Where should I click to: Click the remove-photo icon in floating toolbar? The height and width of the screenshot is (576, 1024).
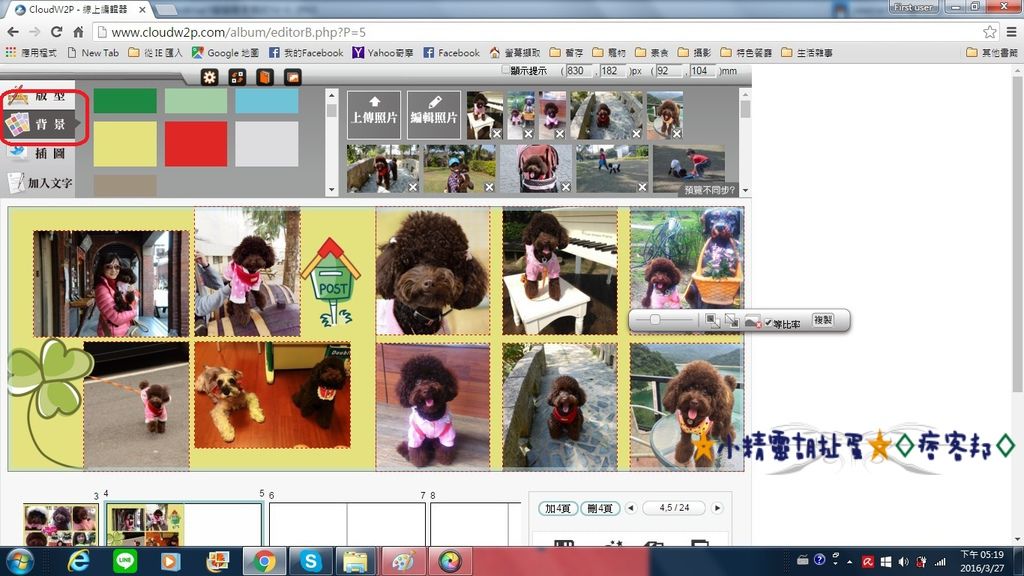point(752,321)
